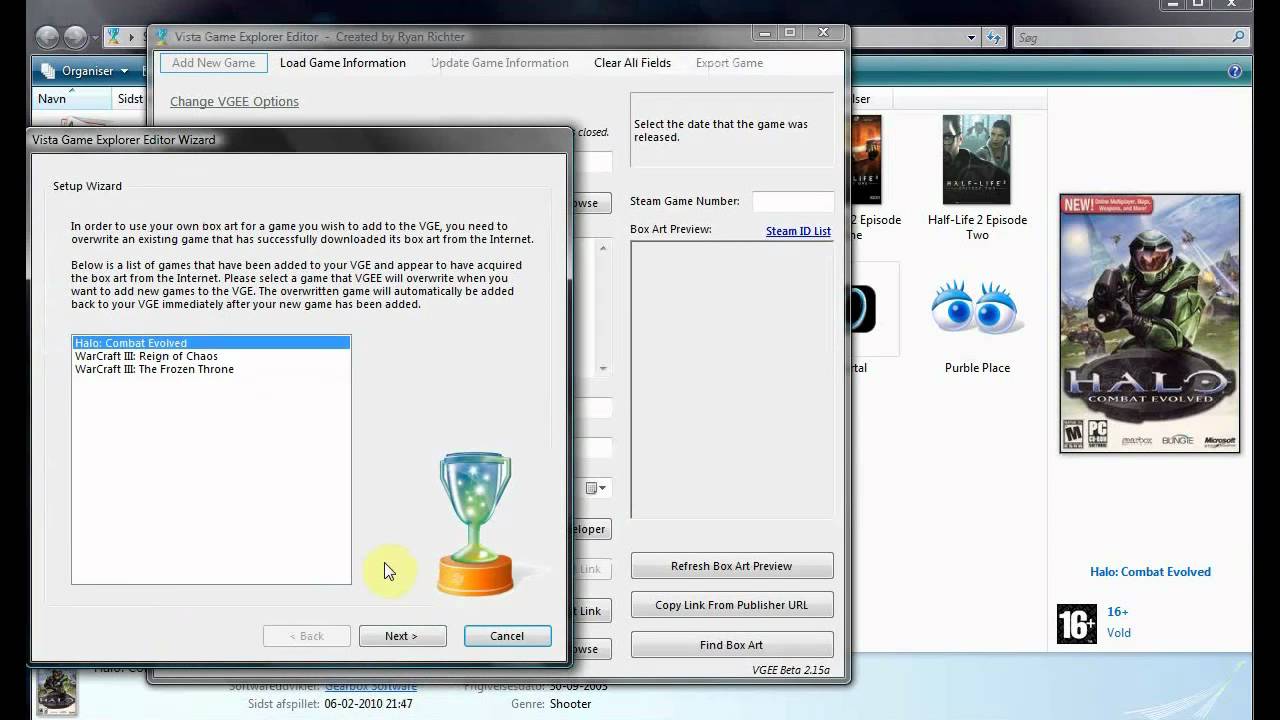Open the Purble Place game icon

coord(977,305)
